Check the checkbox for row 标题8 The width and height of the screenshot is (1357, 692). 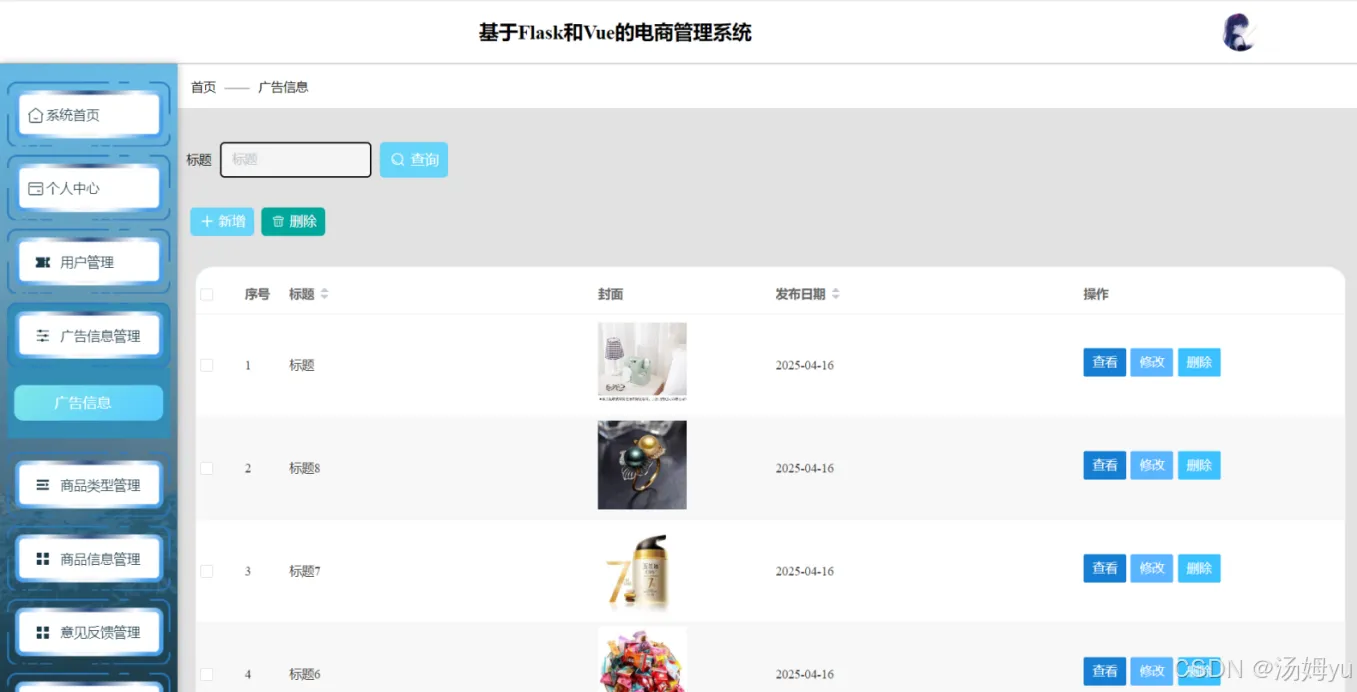(x=207, y=468)
